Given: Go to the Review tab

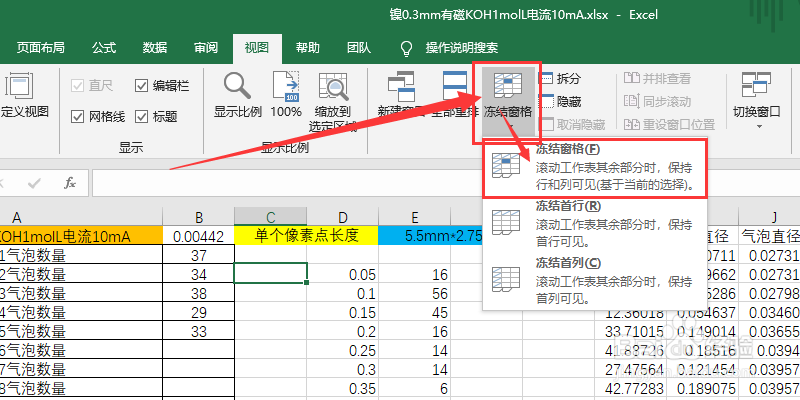Looking at the screenshot, I should coord(206,48).
